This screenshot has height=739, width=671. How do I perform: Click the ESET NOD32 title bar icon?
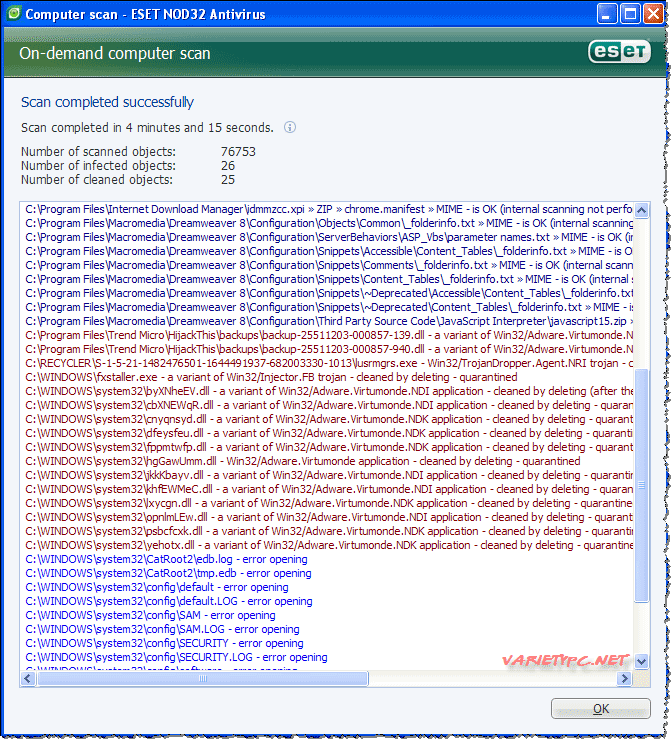[x=14, y=13]
